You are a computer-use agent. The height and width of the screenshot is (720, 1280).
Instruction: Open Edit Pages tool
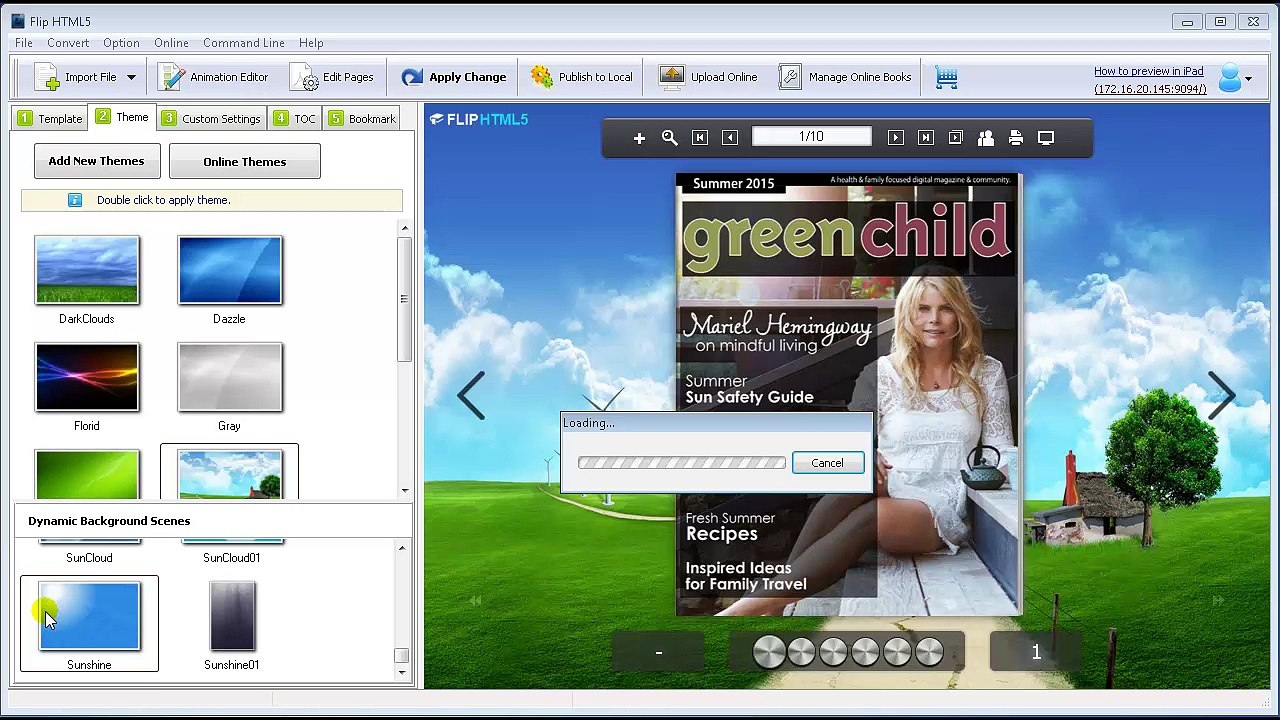point(332,77)
